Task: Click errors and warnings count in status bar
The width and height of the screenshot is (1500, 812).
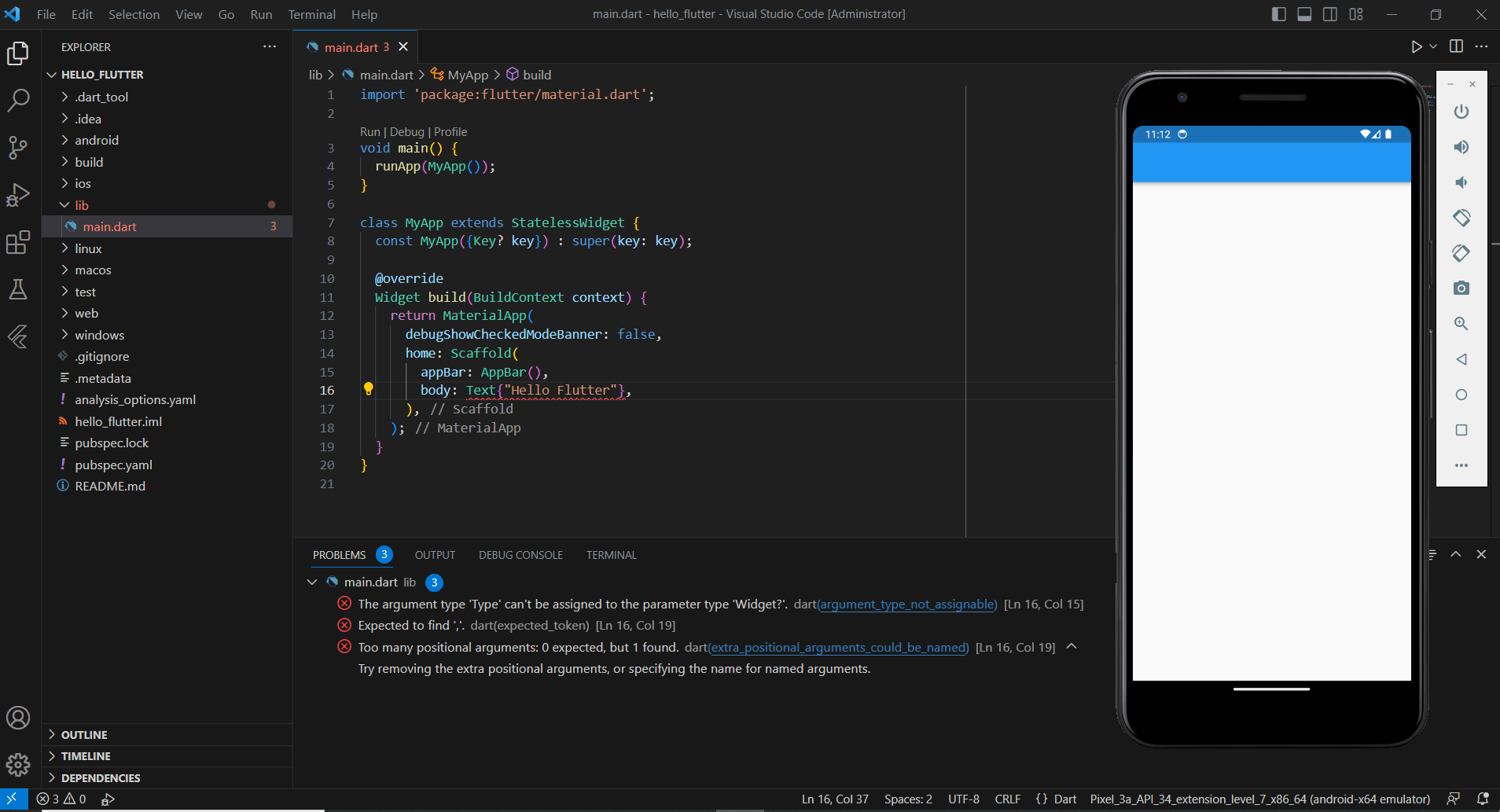Action: [x=61, y=799]
